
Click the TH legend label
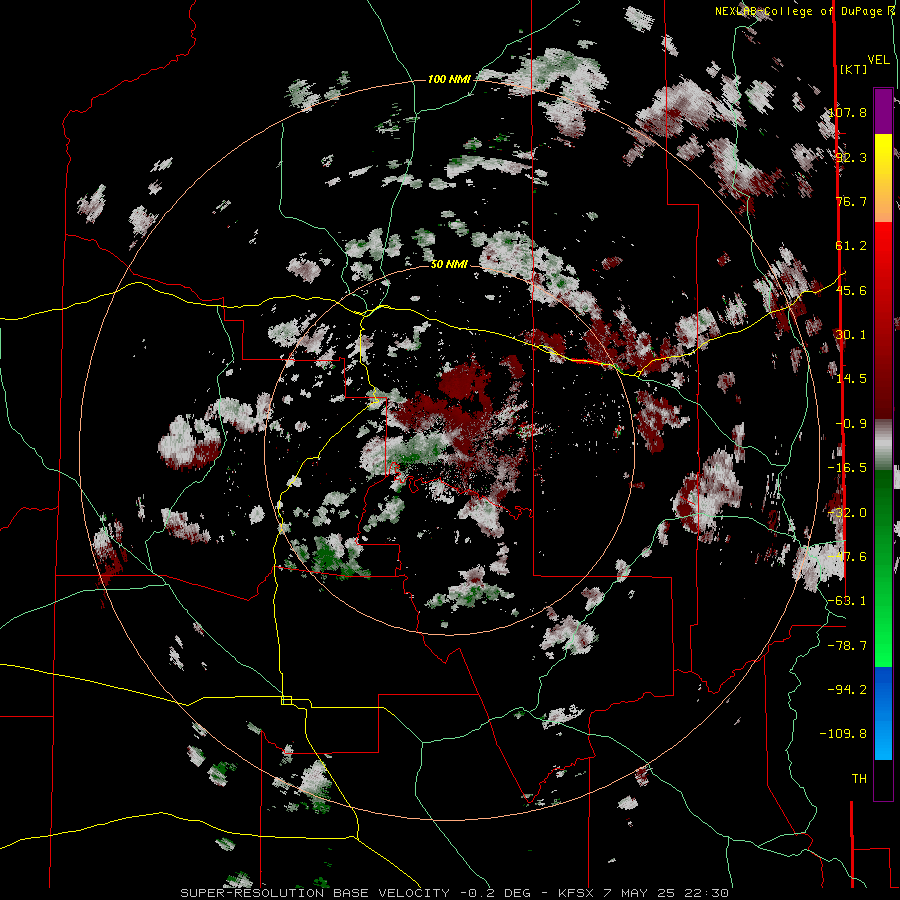coord(859,779)
